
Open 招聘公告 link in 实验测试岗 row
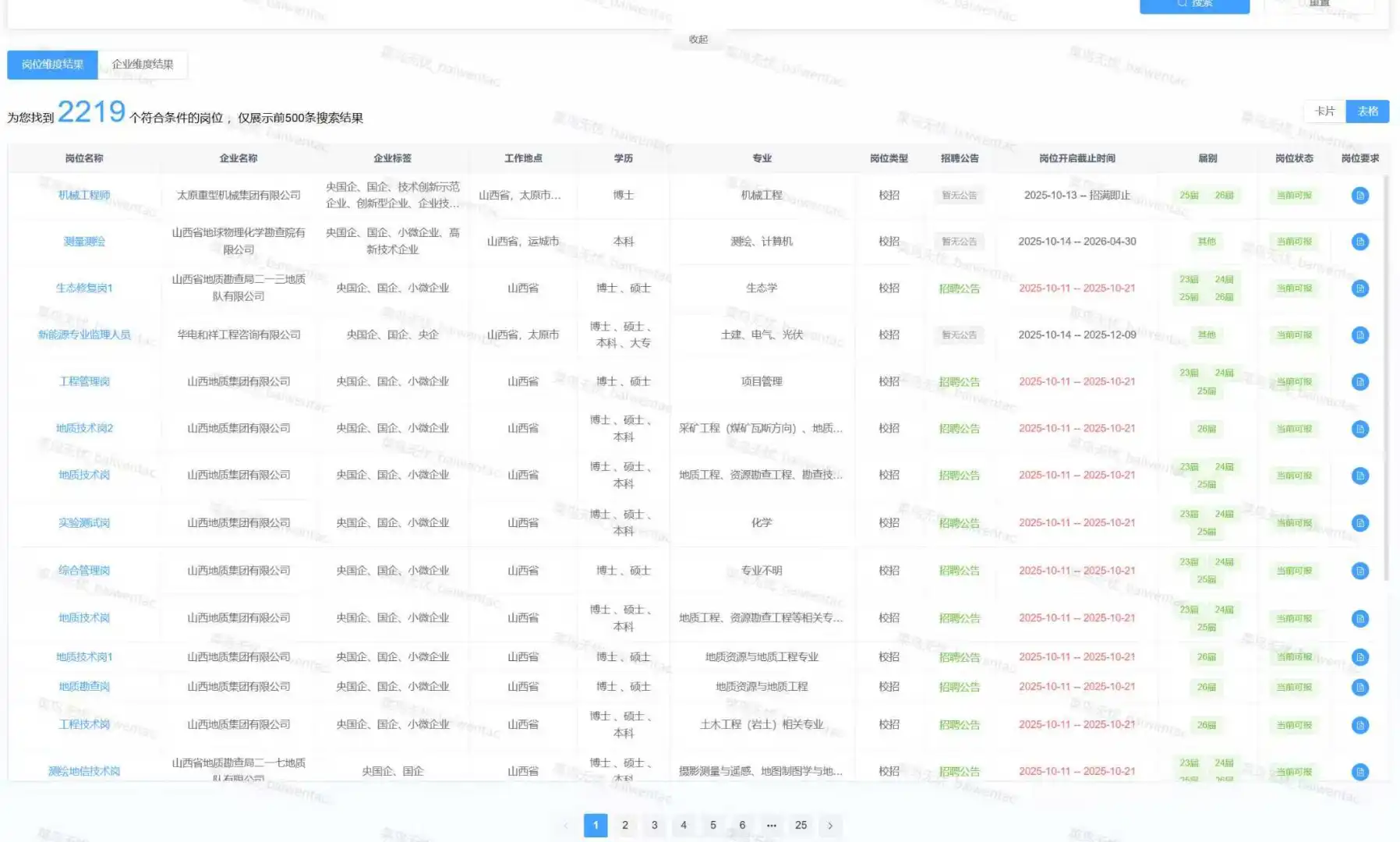[959, 523]
